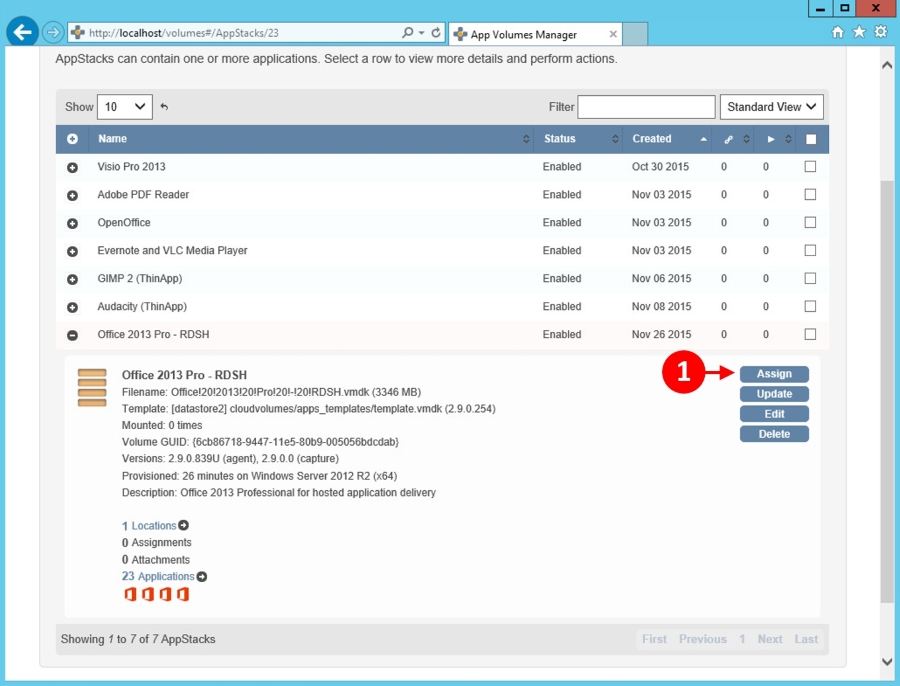Click the browser Back arrow button

(22, 32)
